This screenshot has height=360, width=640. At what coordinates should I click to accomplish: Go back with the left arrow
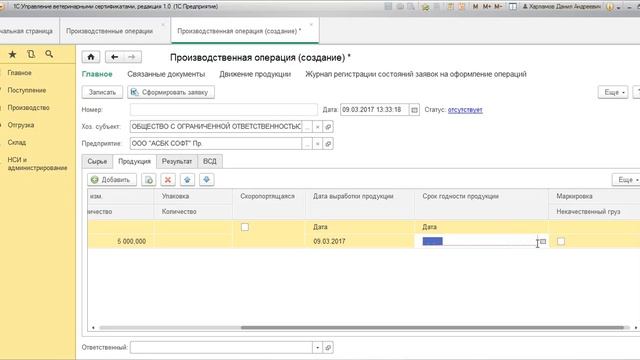click(x=114, y=57)
